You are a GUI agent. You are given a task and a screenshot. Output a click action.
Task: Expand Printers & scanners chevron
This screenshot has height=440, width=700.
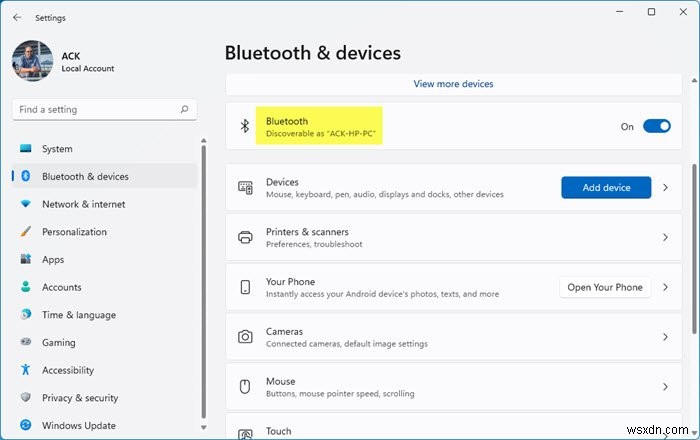tap(665, 237)
